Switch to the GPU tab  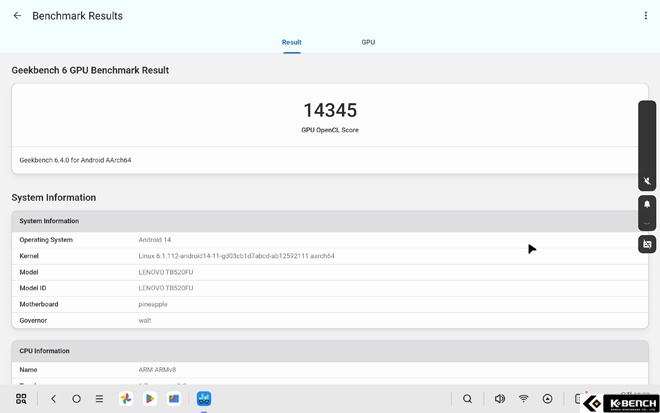[368, 42]
